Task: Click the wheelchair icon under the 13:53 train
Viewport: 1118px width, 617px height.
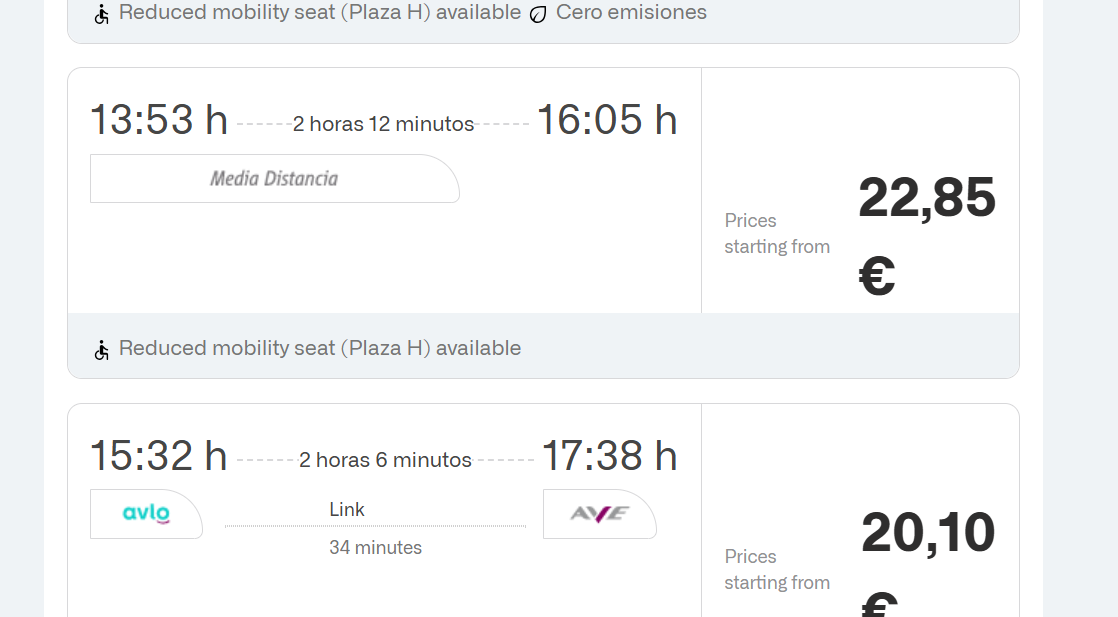Action: click(101, 350)
